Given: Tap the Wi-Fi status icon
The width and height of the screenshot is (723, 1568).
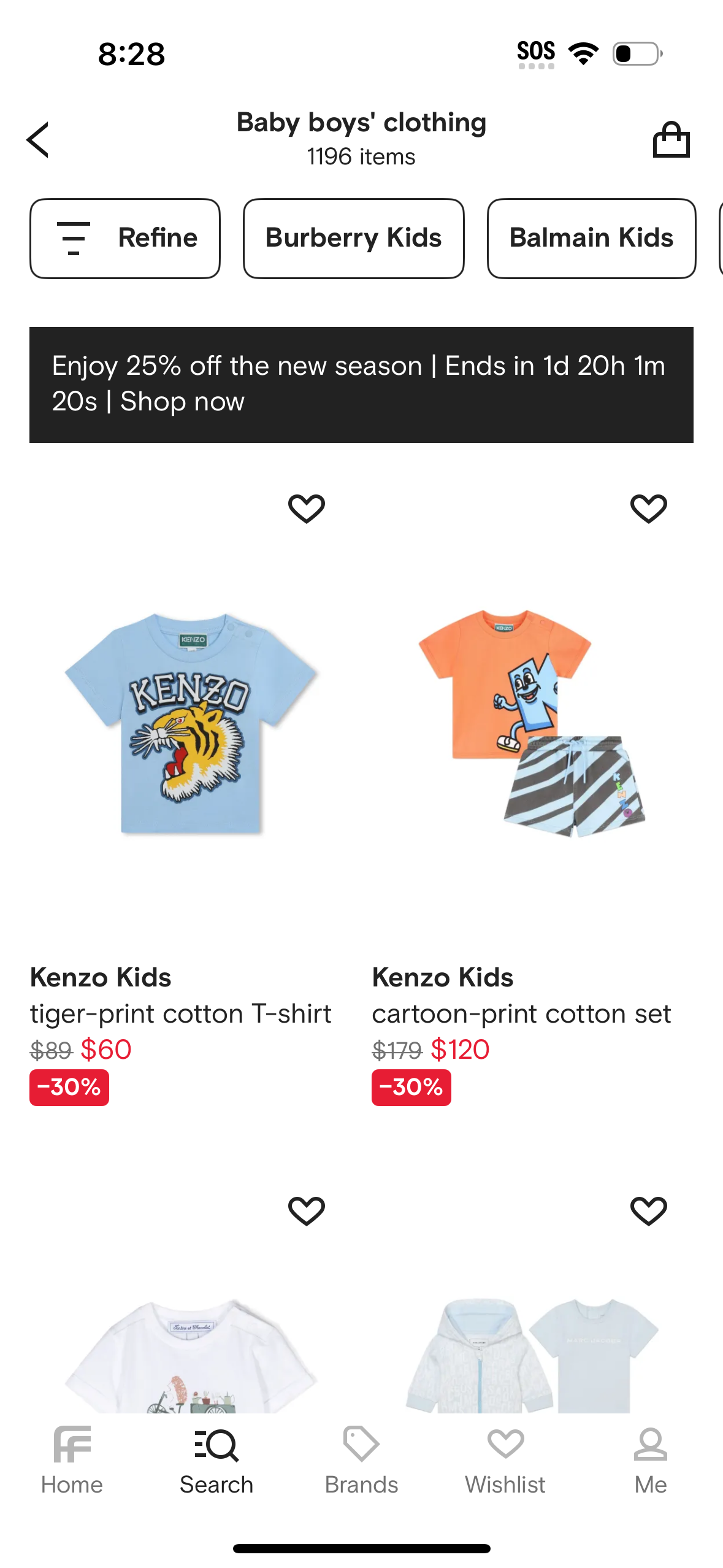Looking at the screenshot, I should coord(584,53).
